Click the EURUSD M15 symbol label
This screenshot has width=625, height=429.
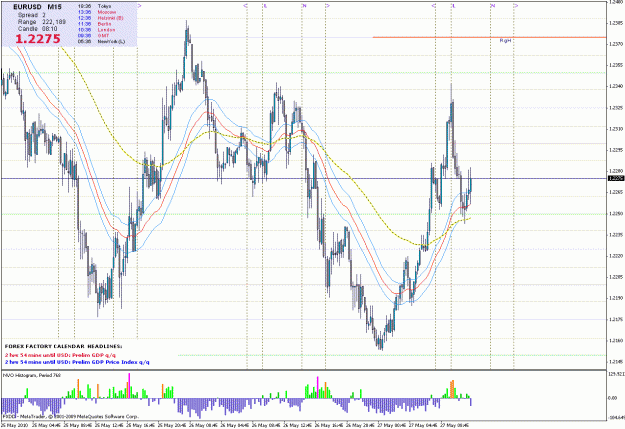tap(37, 7)
